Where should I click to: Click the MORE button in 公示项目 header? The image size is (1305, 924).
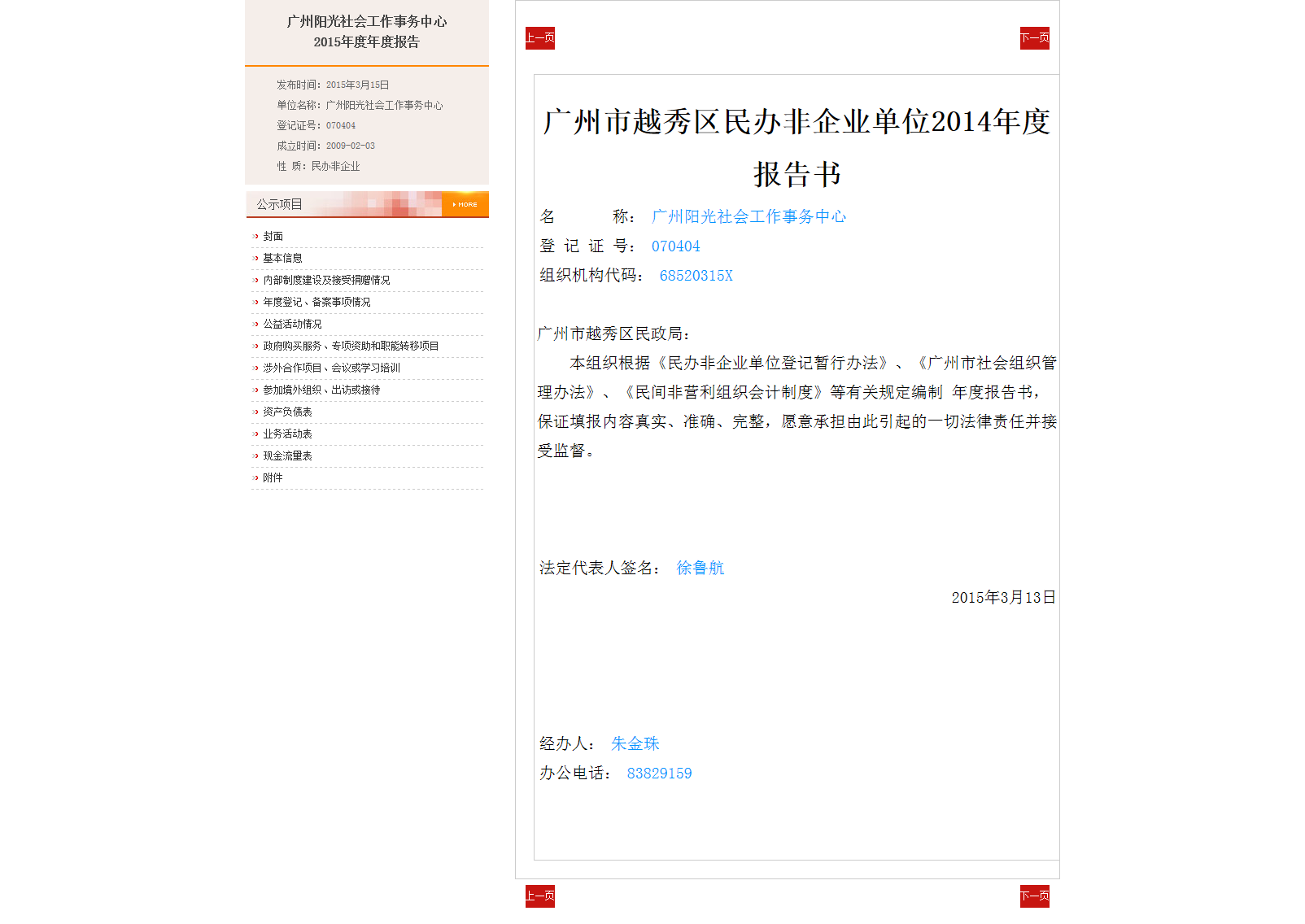pyautogui.click(x=464, y=204)
